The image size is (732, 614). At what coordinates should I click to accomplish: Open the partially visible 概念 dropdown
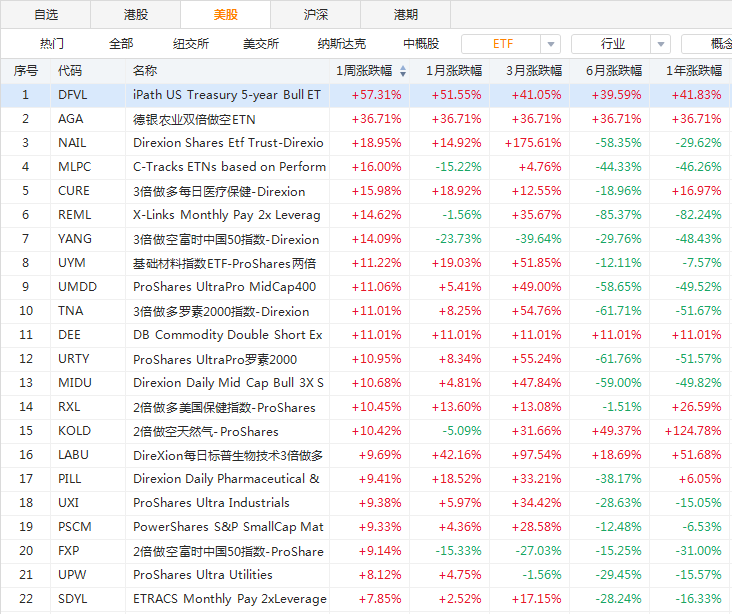click(707, 44)
